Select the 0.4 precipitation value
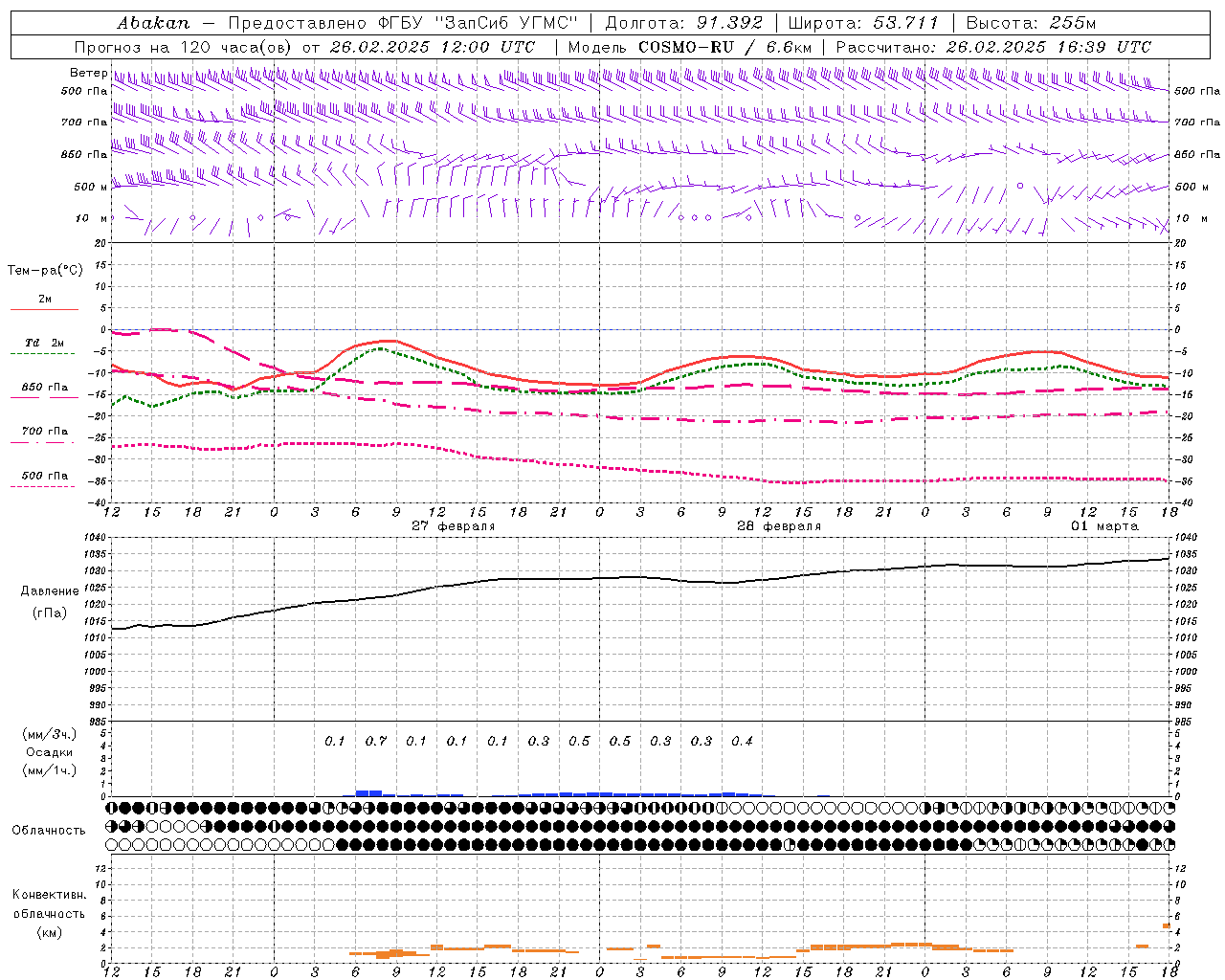The height and width of the screenshot is (980, 1225). coord(742,742)
